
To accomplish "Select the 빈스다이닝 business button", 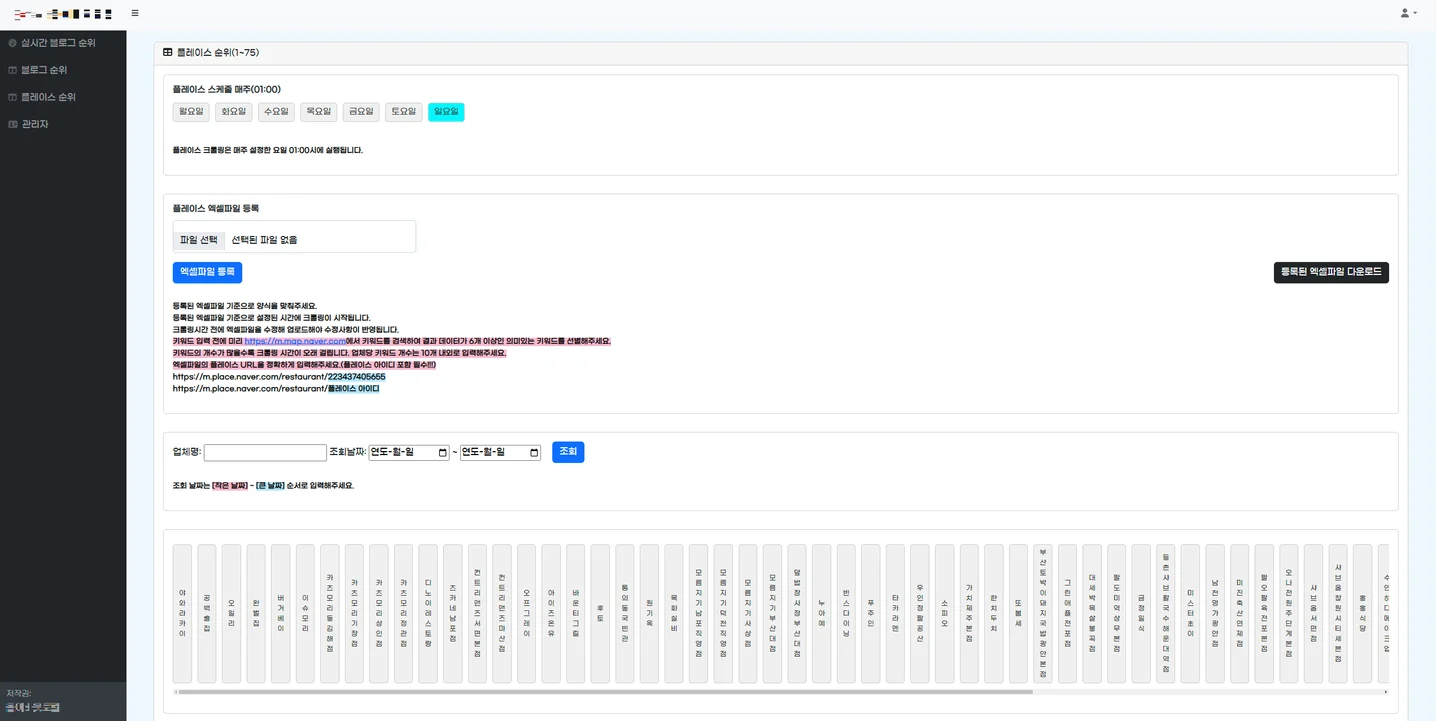I will coord(846,614).
